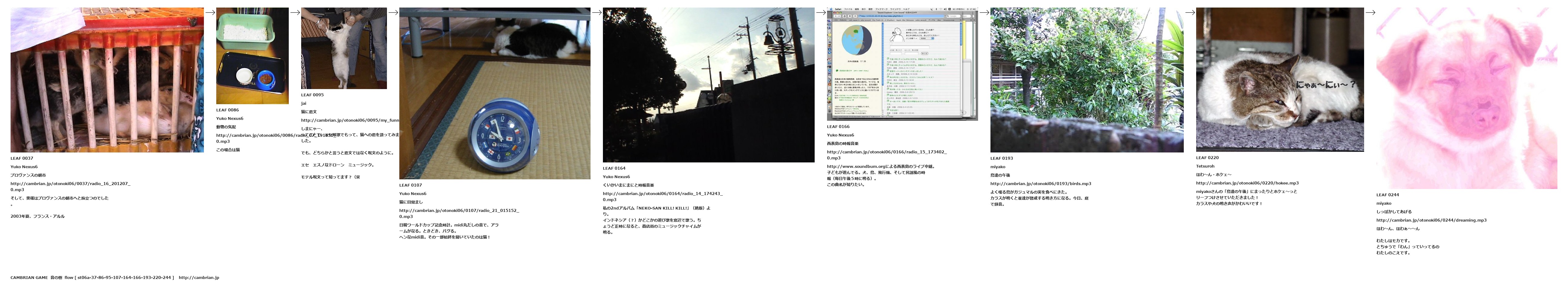The width and height of the screenshot is (1568, 285).
Task: Open the standing cat photo of LEAF 0095
Action: click(x=344, y=48)
